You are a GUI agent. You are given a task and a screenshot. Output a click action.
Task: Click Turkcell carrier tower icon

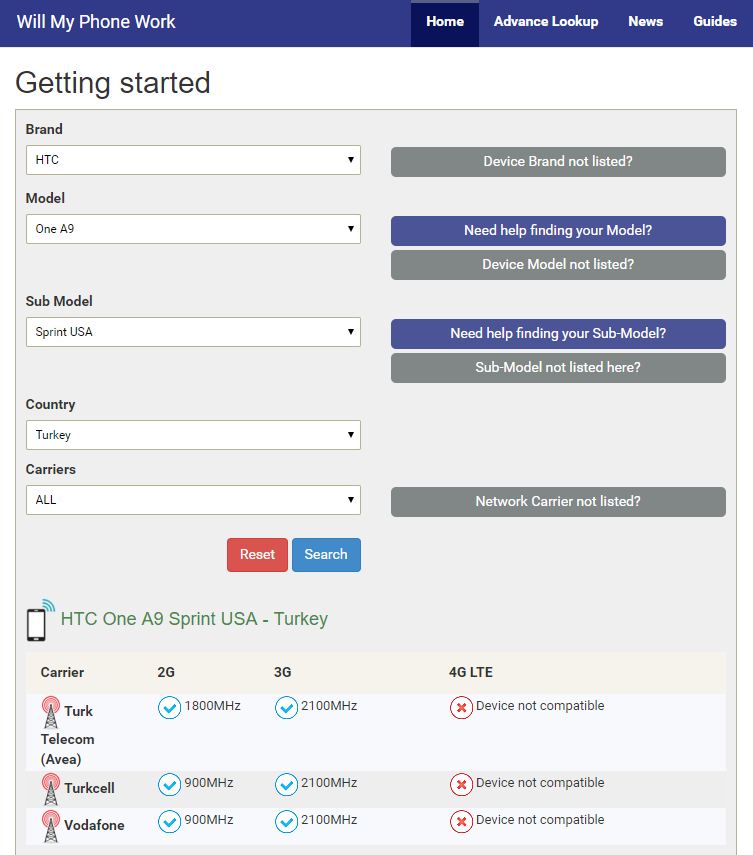pos(51,789)
